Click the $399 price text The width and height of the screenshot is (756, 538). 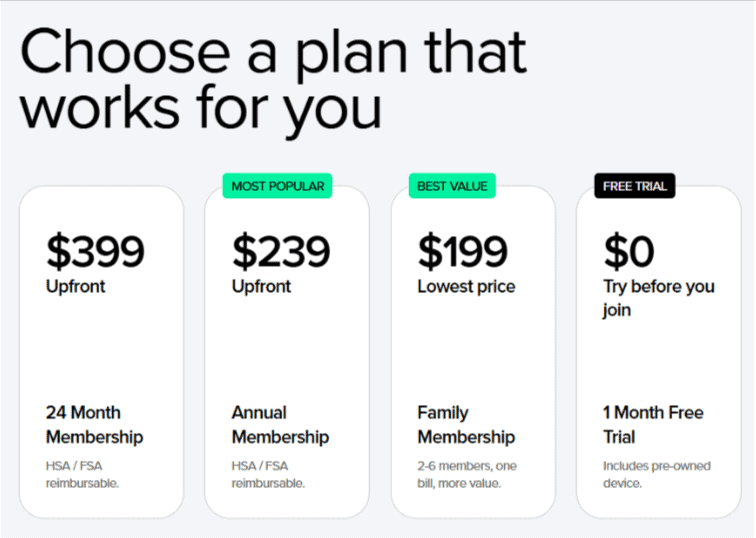pyautogui.click(x=95, y=251)
